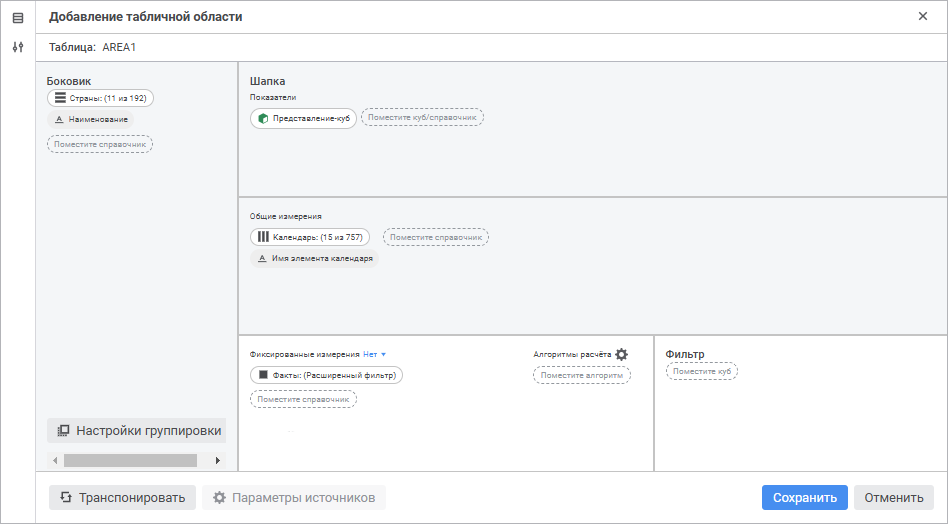The height and width of the screenshot is (524, 948).
Task: Click the horizontal scrollbar thumb in Боковик
Action: (x=130, y=461)
